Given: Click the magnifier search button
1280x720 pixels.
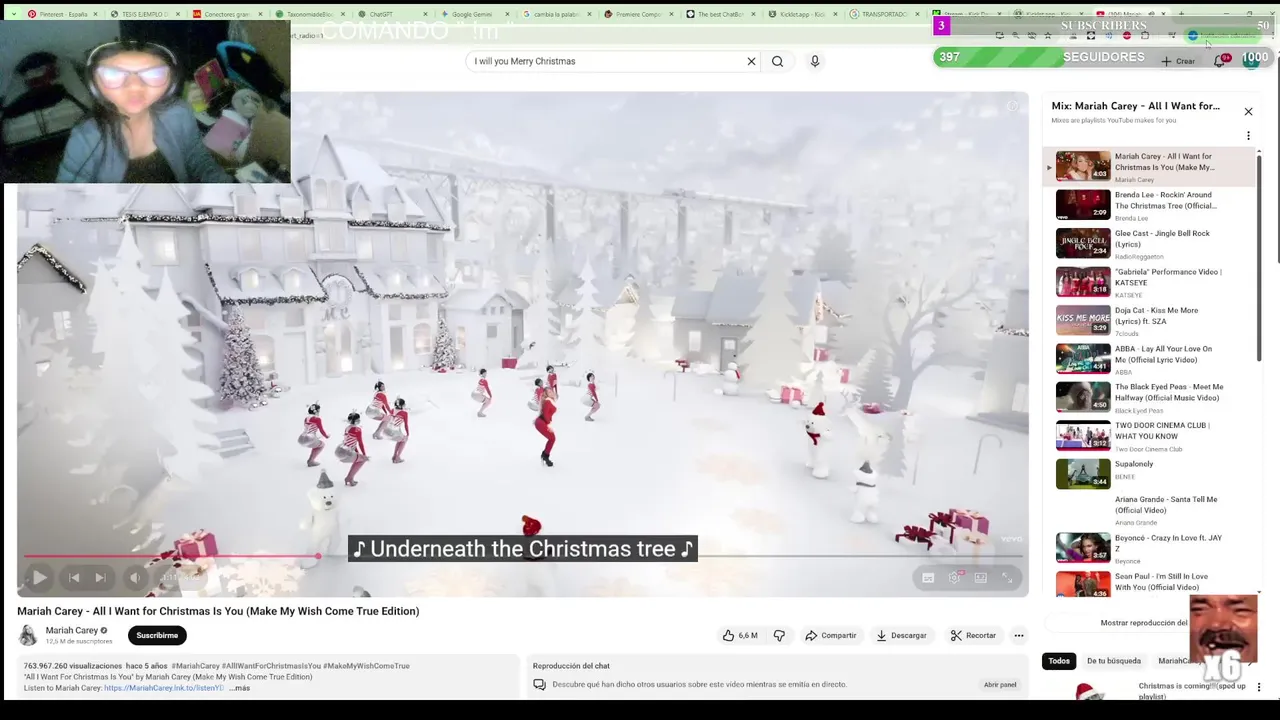Looking at the screenshot, I should pos(777,61).
